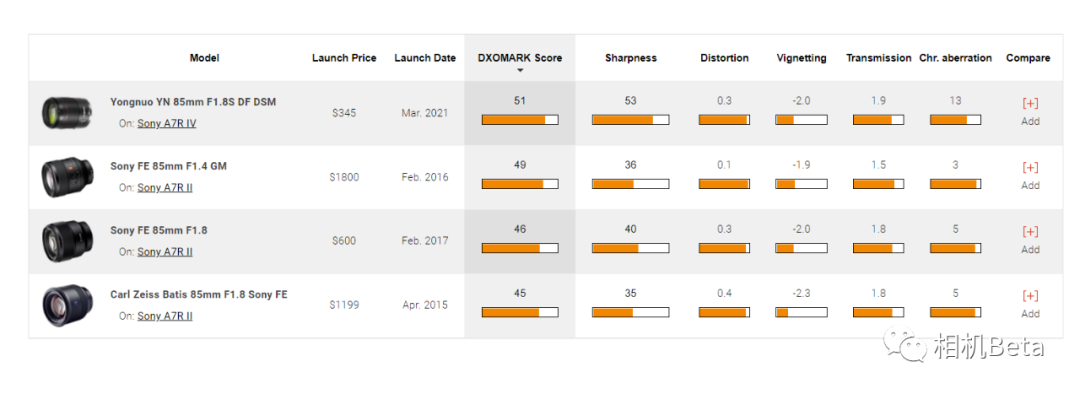Click chromatic aberration value 13
The height and width of the screenshot is (394, 1080).
[x=955, y=101]
